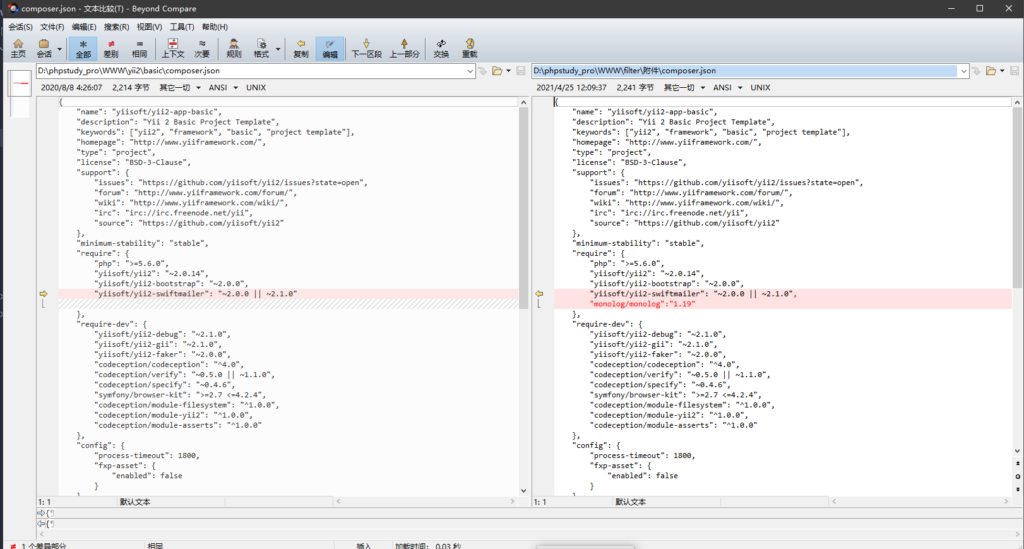Screen dimensions: 1024x549
Task: Click the 主页 (Home) toolbar icon
Action: coord(17,48)
